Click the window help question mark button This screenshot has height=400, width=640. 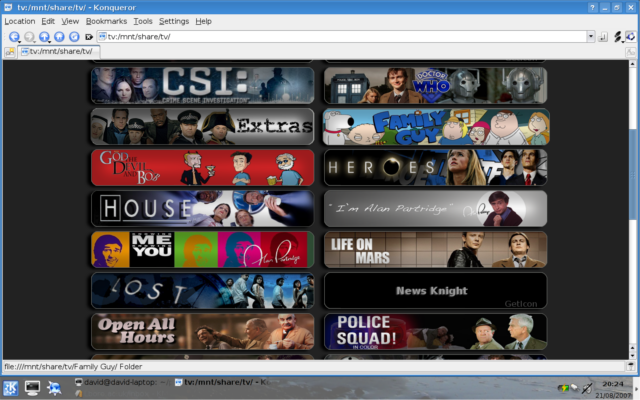click(592, 7)
